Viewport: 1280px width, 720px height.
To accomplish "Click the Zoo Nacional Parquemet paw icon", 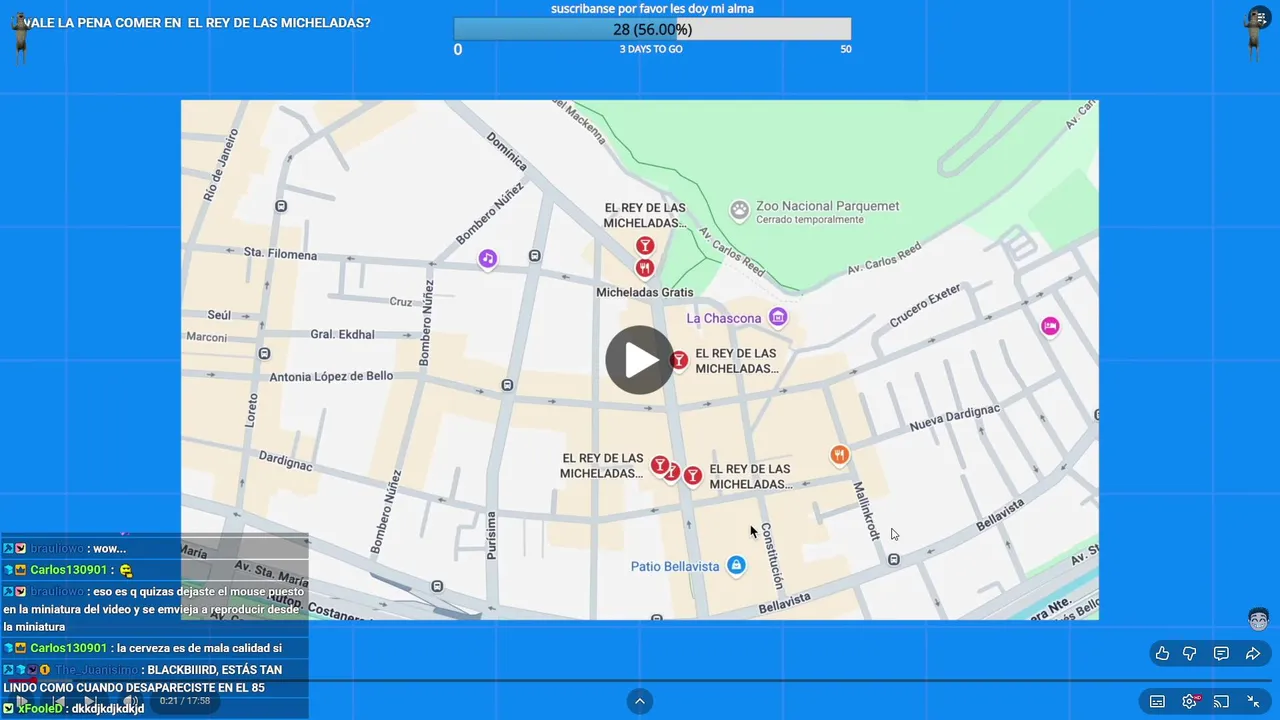I will pos(739,210).
